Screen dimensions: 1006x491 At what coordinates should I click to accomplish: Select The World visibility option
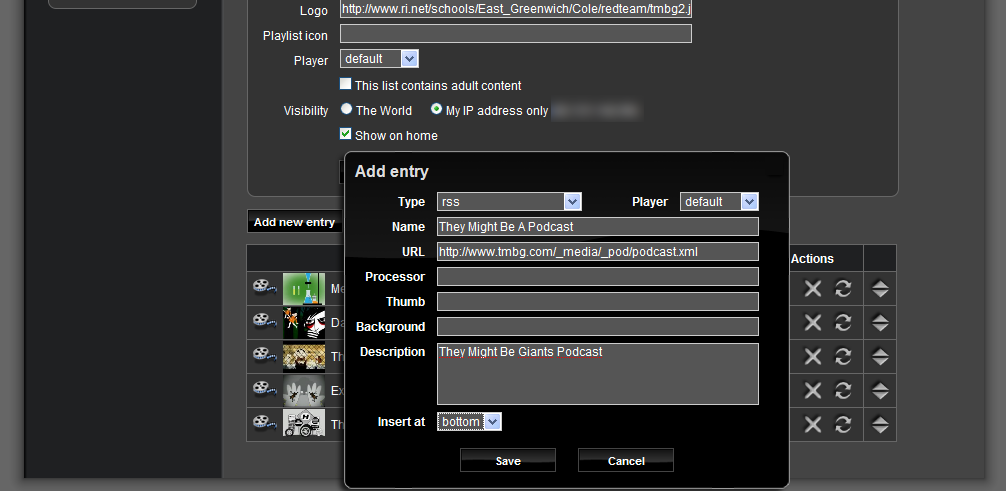346,110
